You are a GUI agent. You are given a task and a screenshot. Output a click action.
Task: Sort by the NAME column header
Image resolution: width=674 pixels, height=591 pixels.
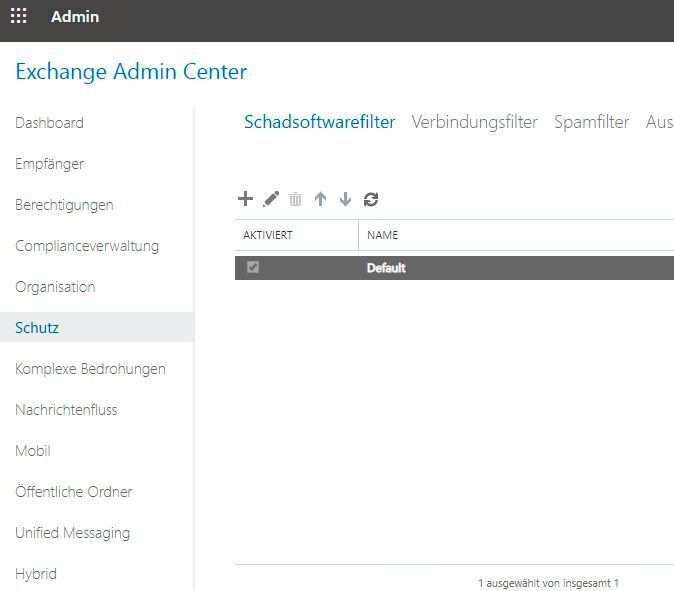(383, 235)
